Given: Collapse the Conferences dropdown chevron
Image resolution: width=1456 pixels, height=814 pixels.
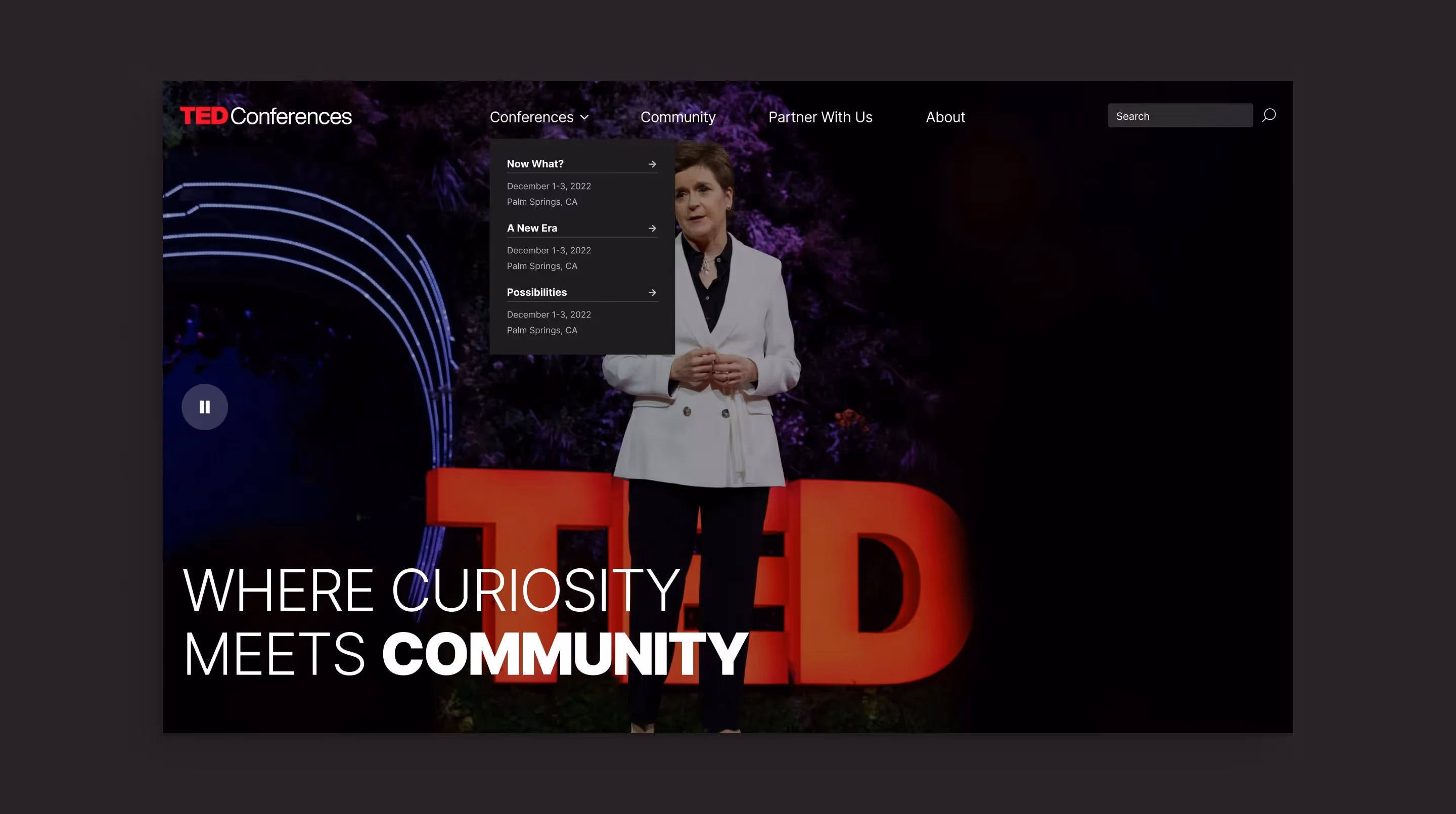Looking at the screenshot, I should [x=584, y=117].
